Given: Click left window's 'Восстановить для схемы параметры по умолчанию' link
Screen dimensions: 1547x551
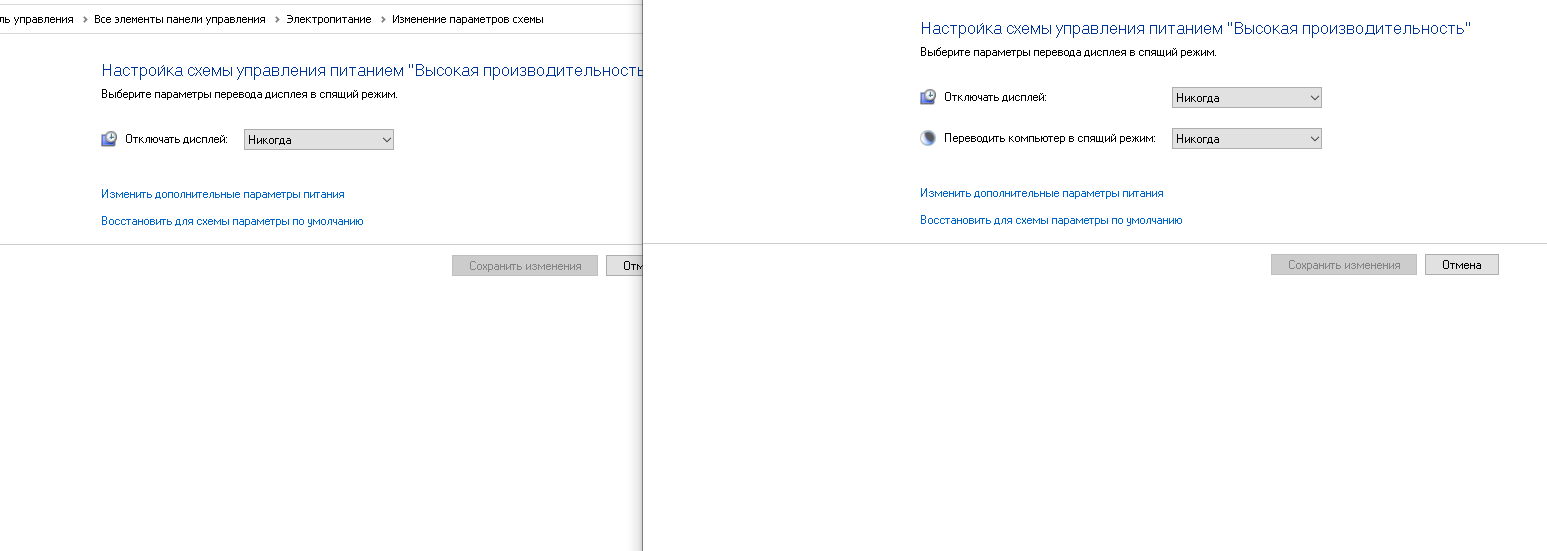Looking at the screenshot, I should pyautogui.click(x=232, y=221).
